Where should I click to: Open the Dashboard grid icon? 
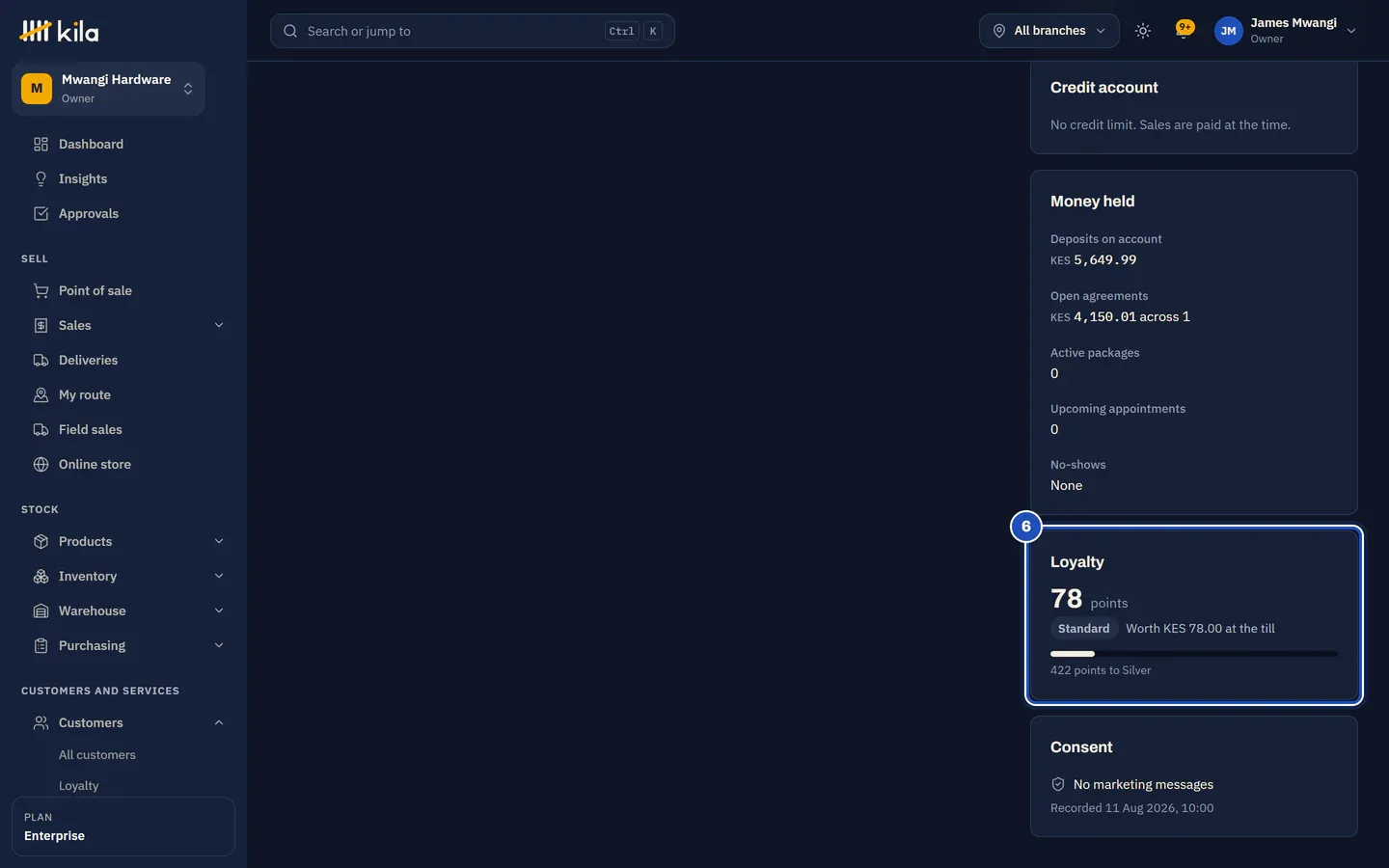point(41,145)
